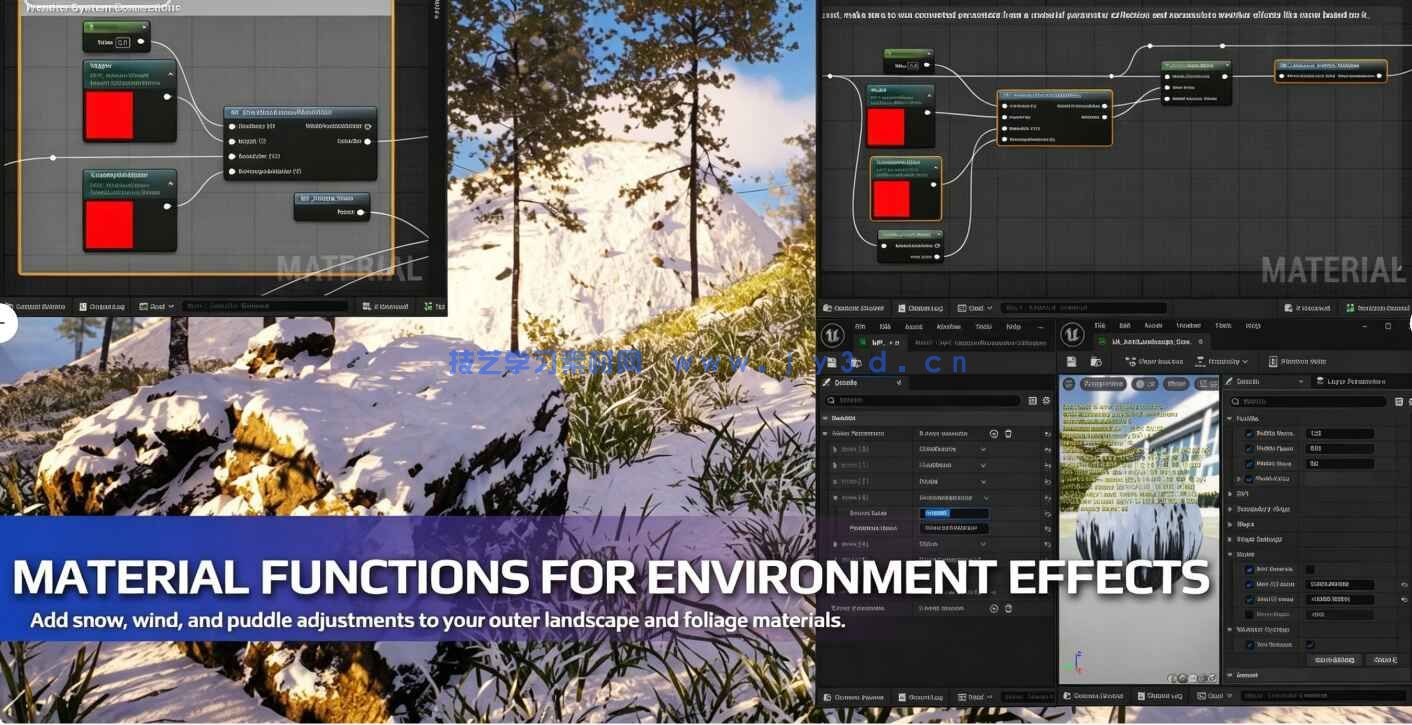
Task: Click the Unreal Engine logo above the preview viewport
Action: (1072, 334)
